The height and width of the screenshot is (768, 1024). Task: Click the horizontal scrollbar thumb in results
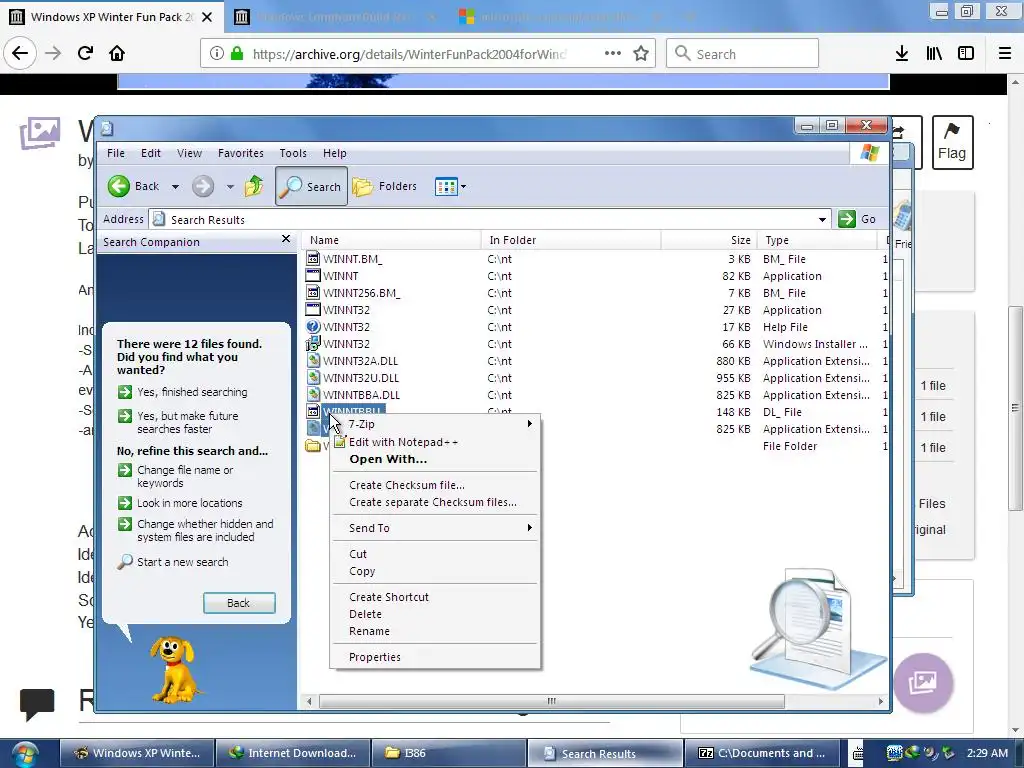551,701
